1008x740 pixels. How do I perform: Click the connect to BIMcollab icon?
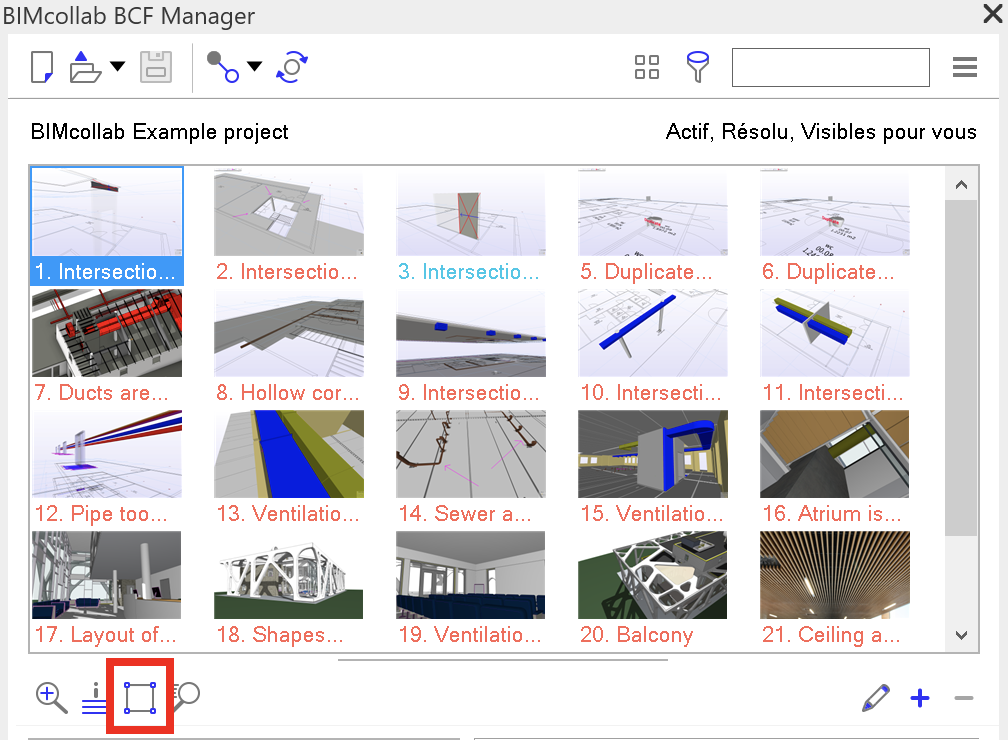pos(222,67)
